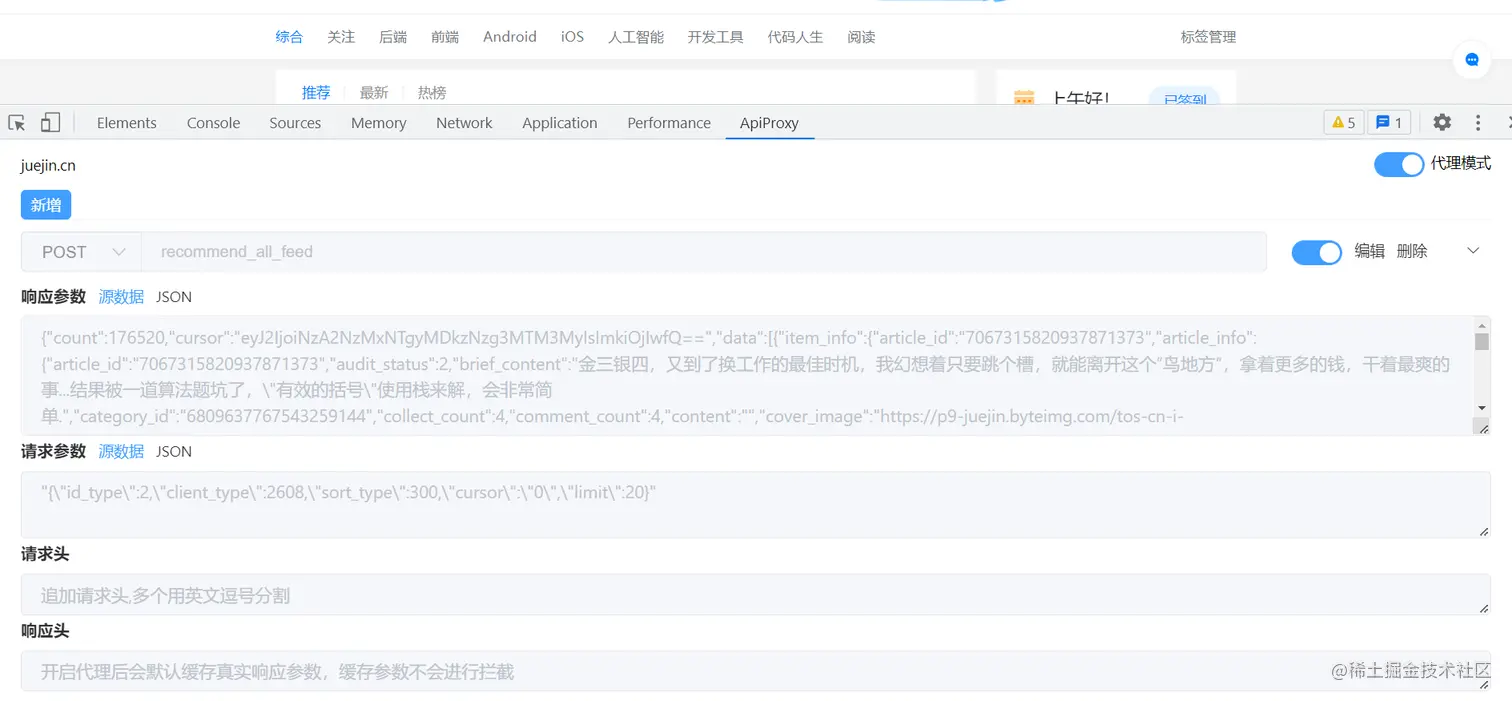Click response textarea scrollbar down arrow
1512x701 pixels.
[1482, 408]
